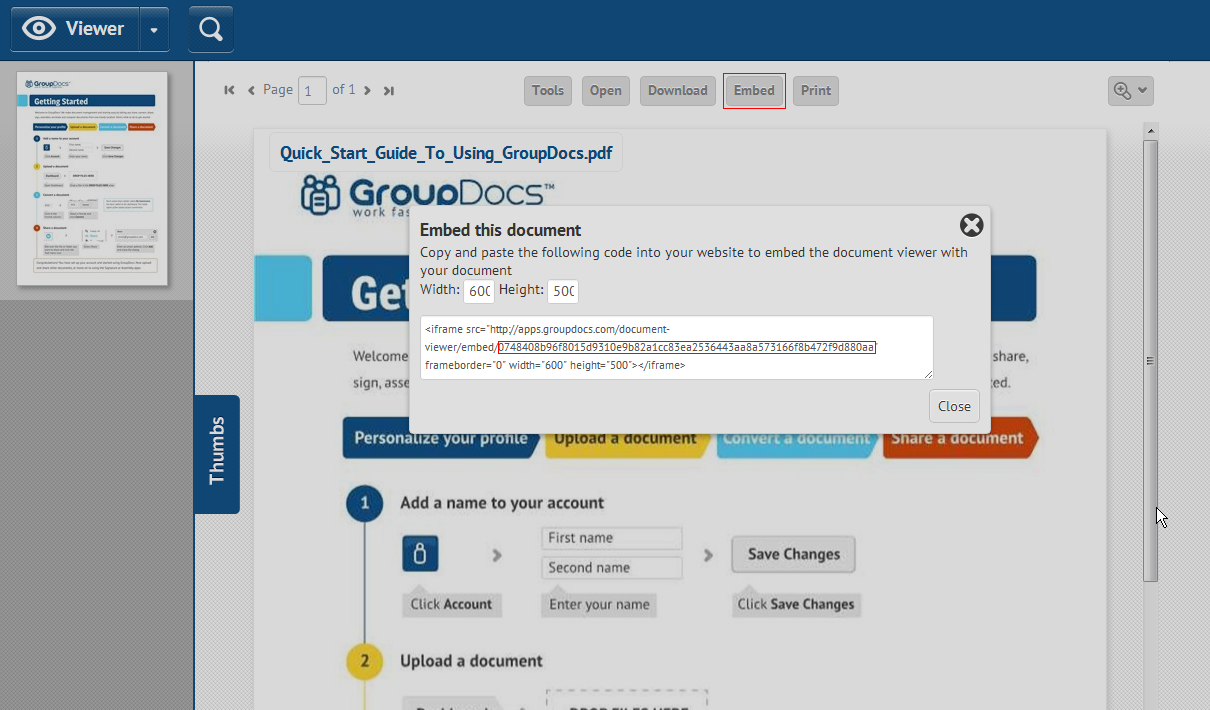Click 'Upload a document' step heading
The image size is (1210, 710).
[x=471, y=661]
